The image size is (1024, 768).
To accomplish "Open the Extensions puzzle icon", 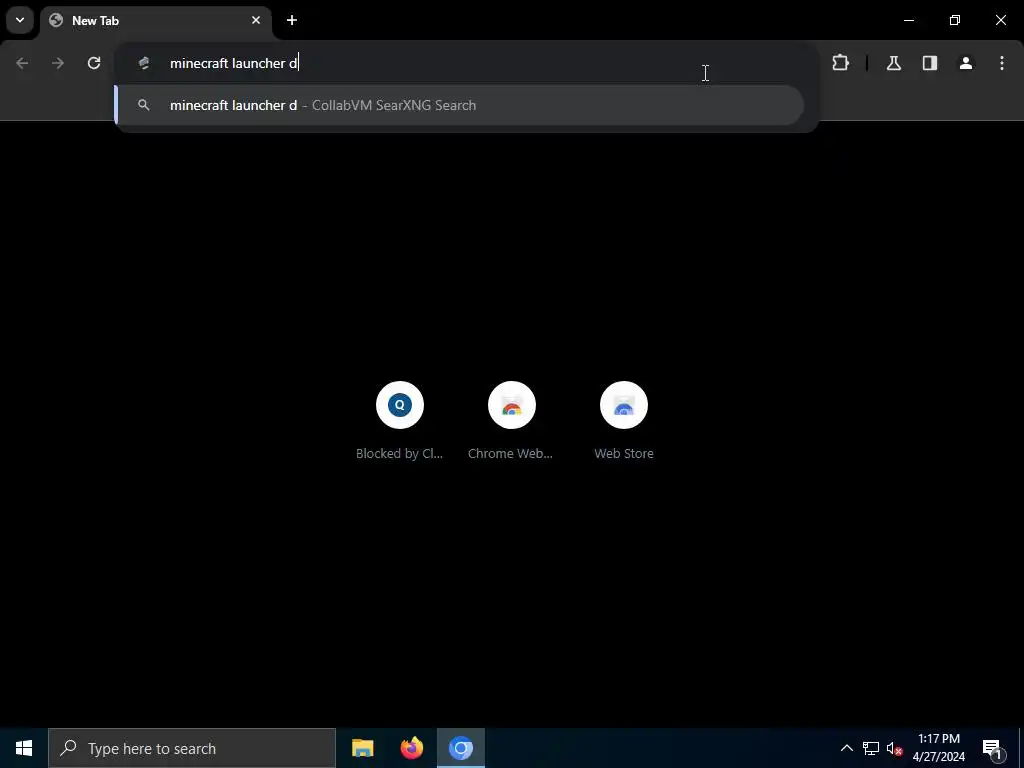I will pyautogui.click(x=840, y=63).
